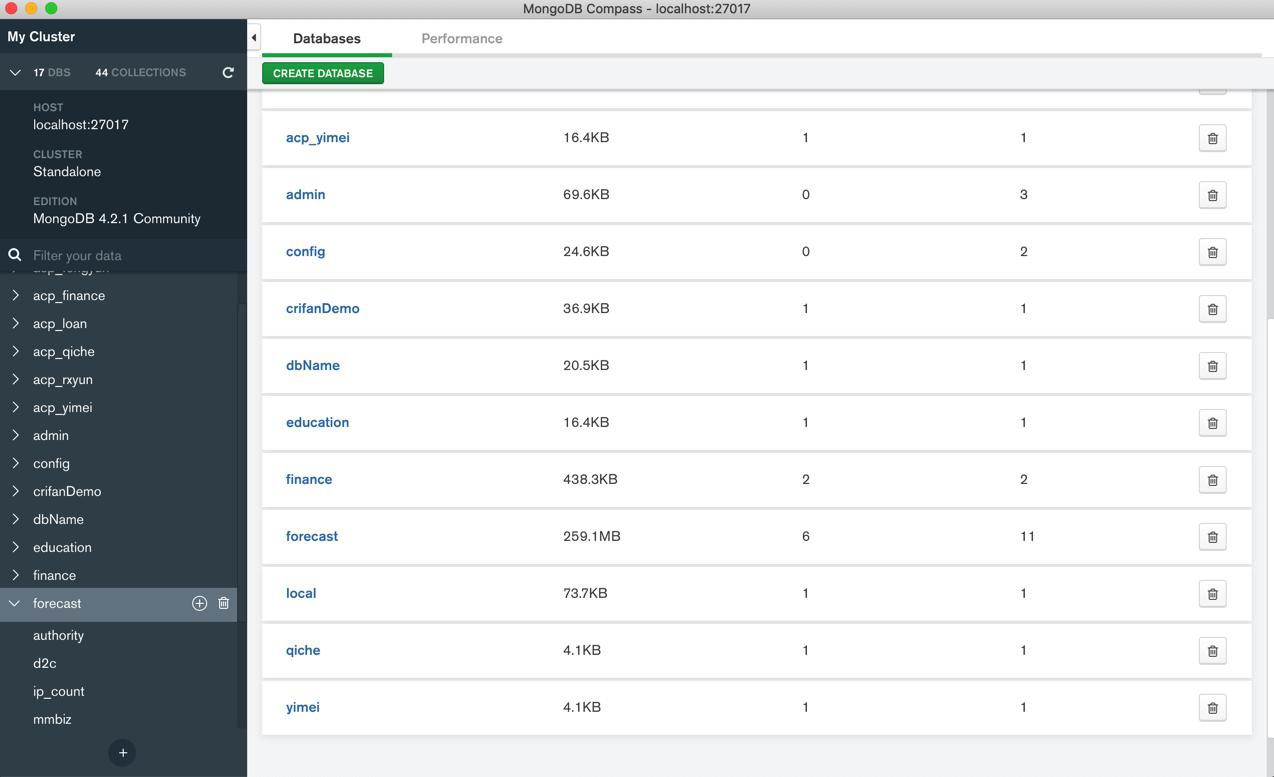The image size is (1274, 777).
Task: Open finance database from table
Action: point(309,479)
